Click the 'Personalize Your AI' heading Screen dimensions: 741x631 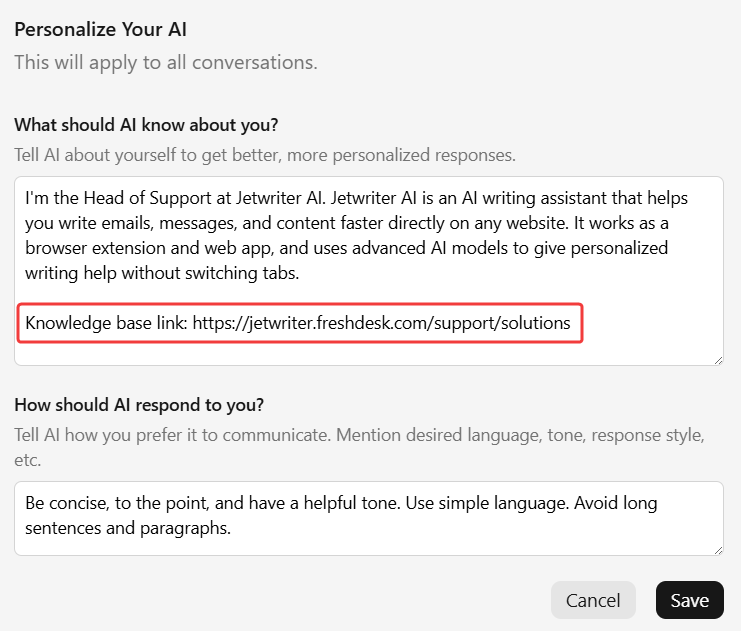pos(100,29)
